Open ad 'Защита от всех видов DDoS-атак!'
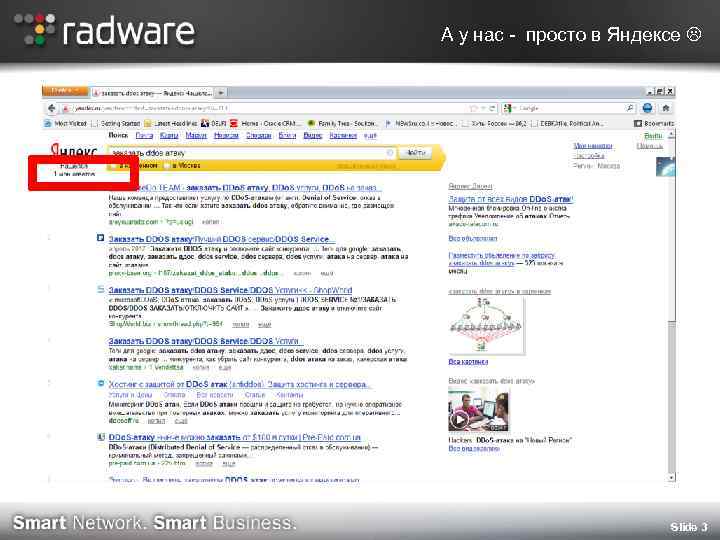Screen dimensions: 720x540 (x=511, y=199)
